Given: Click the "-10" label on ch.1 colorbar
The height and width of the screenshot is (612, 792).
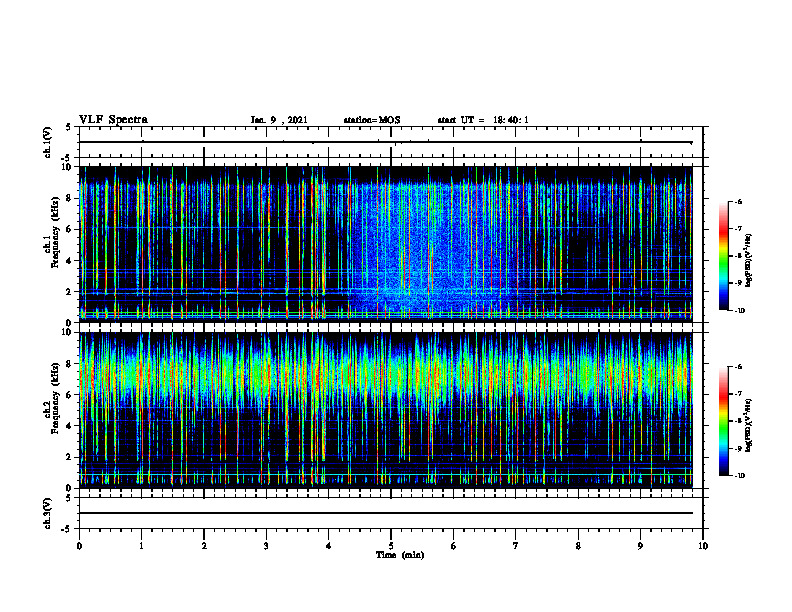Looking at the screenshot, I should tap(739, 311).
